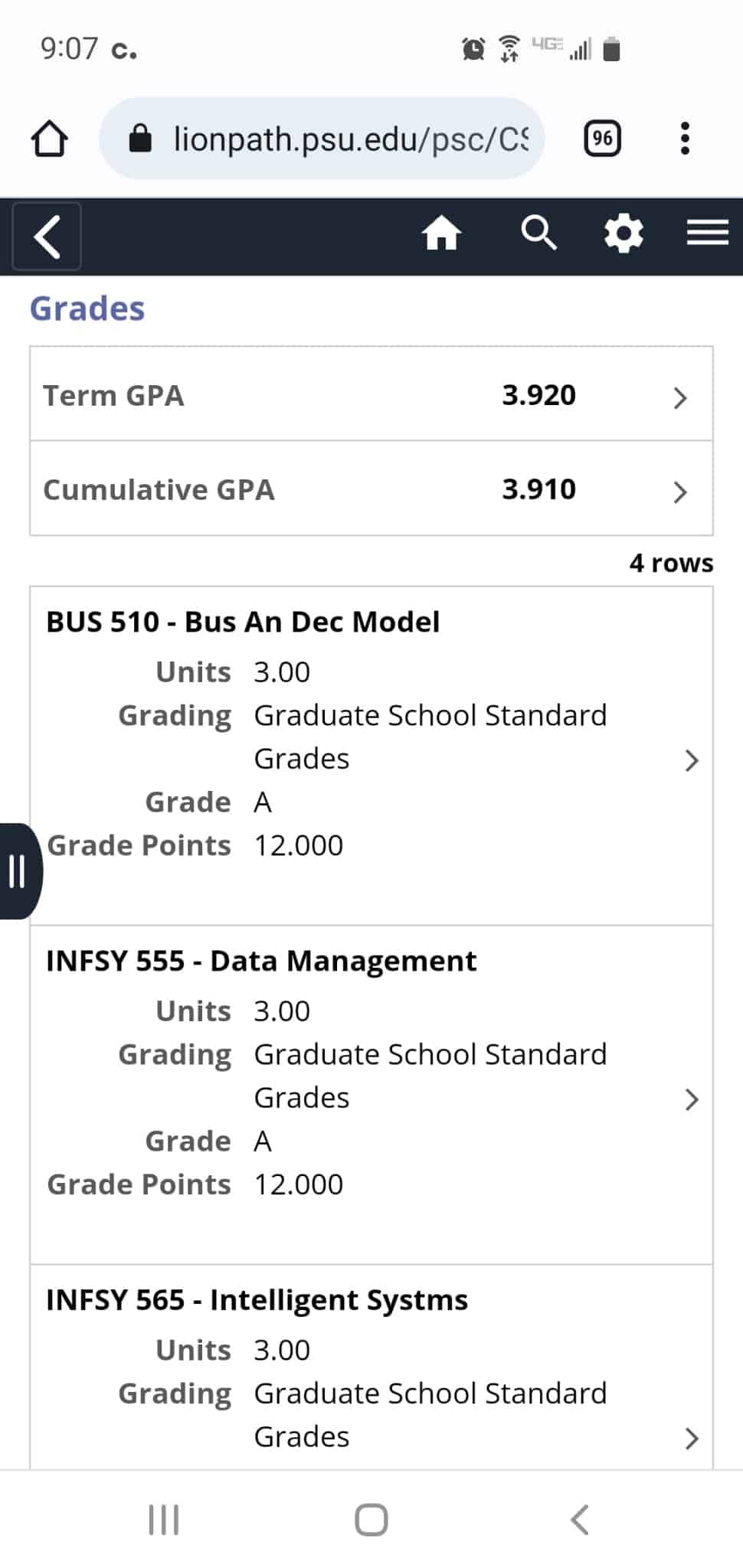Tap the browser home icon
The height and width of the screenshot is (1568, 743).
click(x=50, y=139)
